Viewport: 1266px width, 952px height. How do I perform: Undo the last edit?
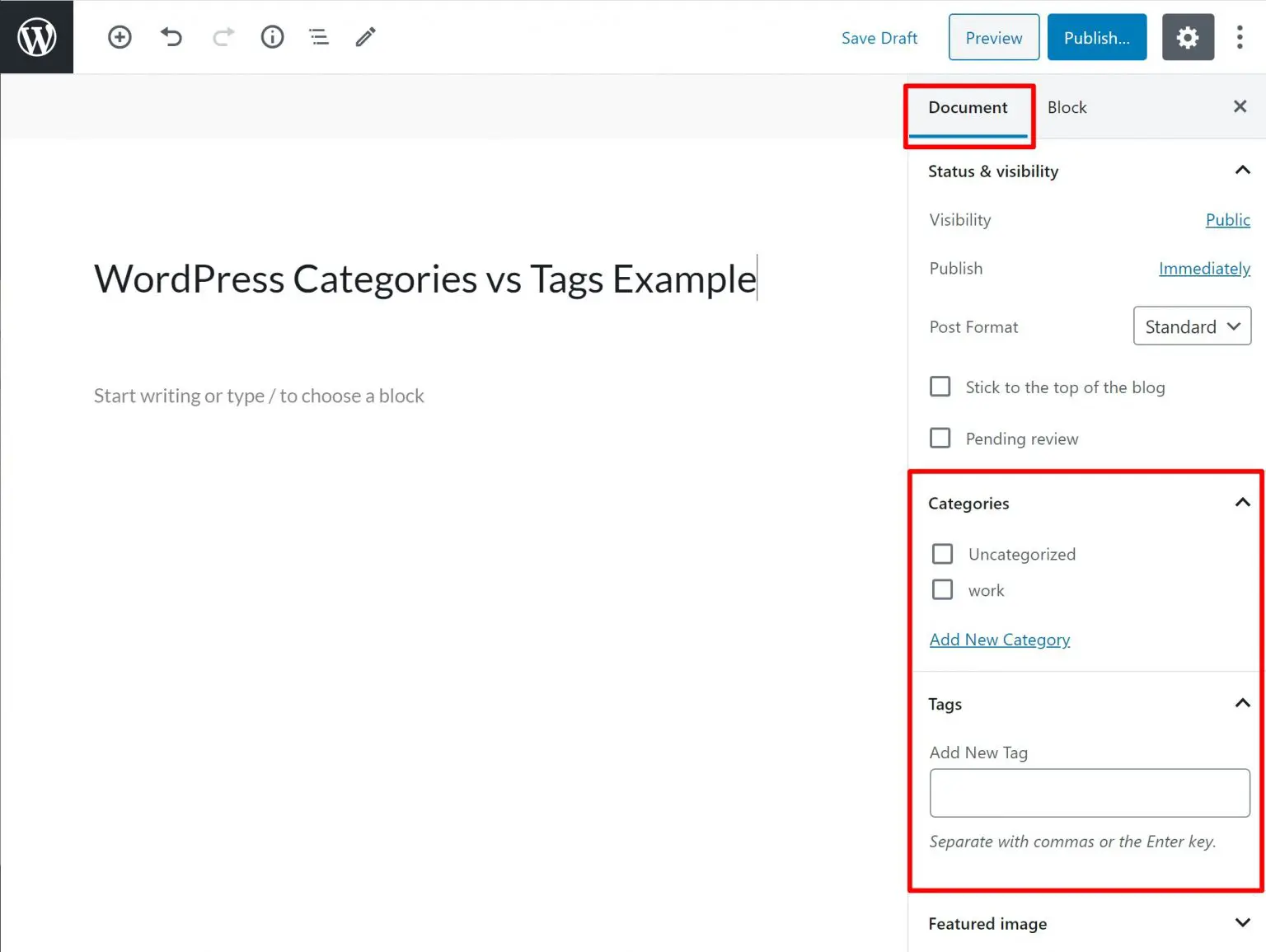click(x=171, y=37)
